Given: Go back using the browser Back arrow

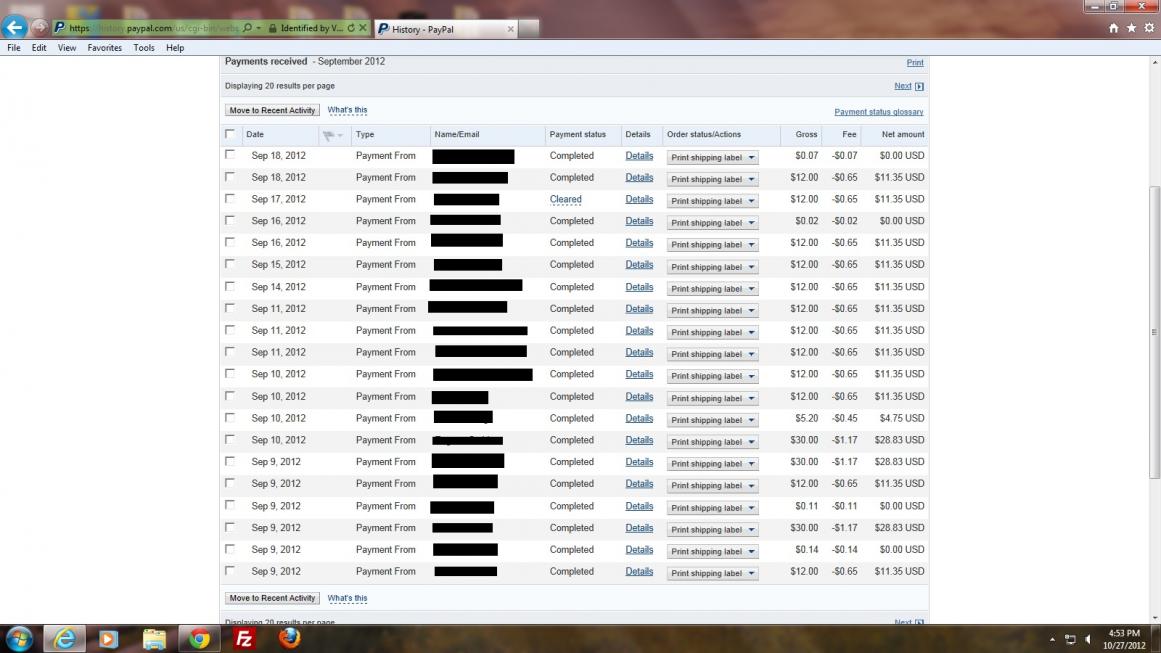Looking at the screenshot, I should pos(14,27).
